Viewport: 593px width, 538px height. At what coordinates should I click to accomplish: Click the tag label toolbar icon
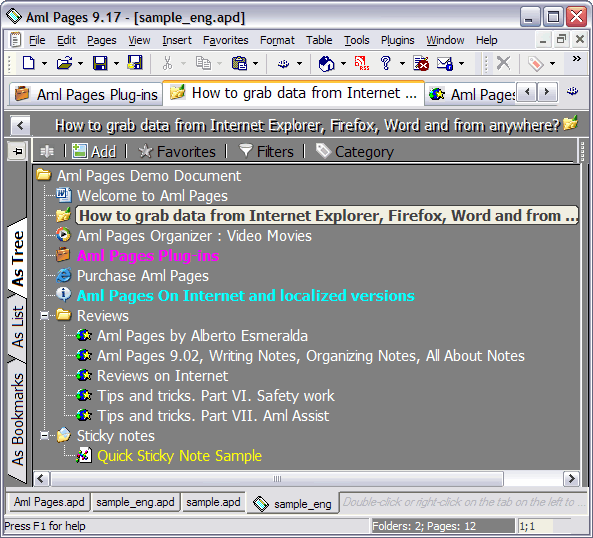536,63
